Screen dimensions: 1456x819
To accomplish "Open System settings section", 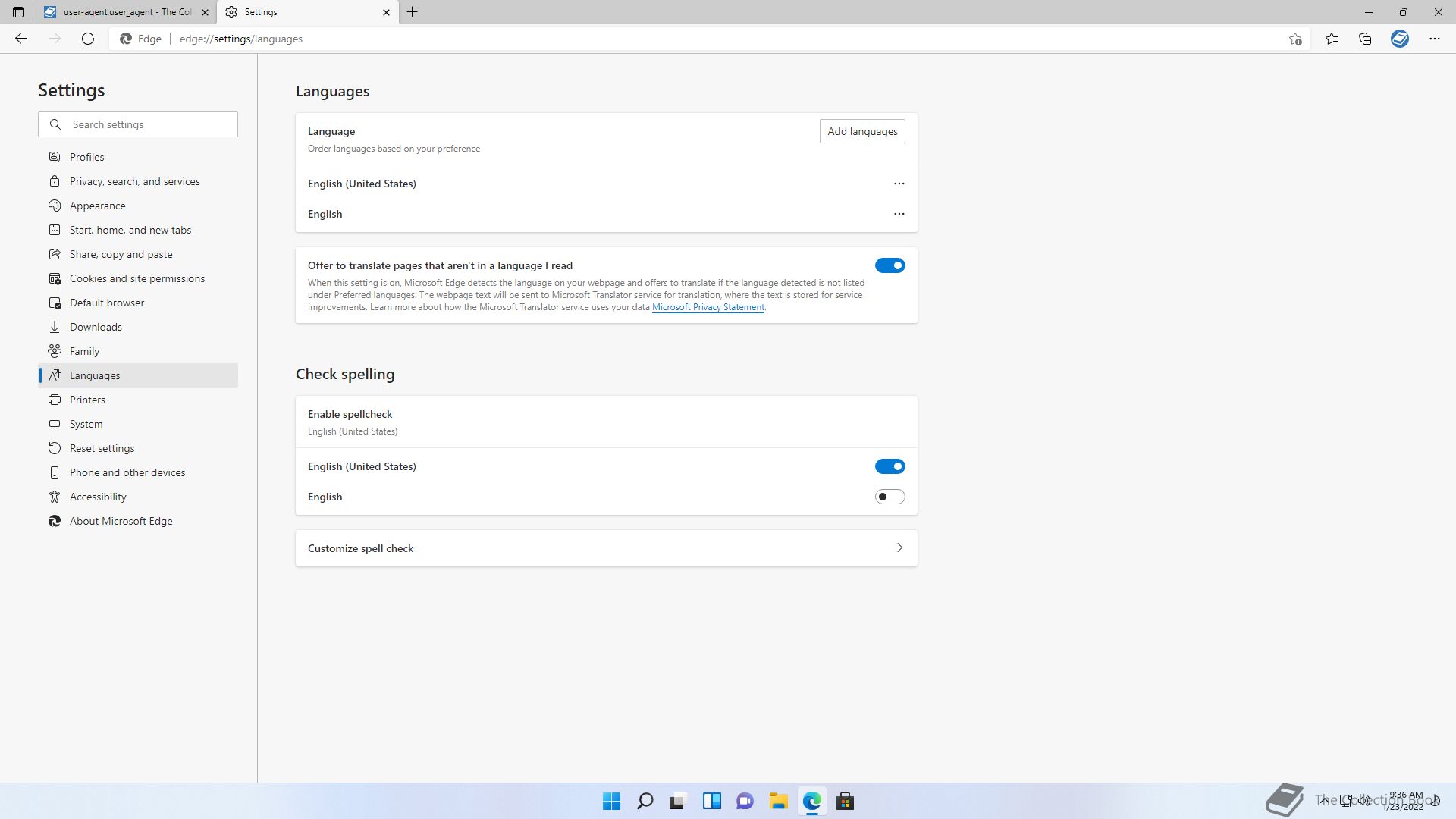I will 138,424.
